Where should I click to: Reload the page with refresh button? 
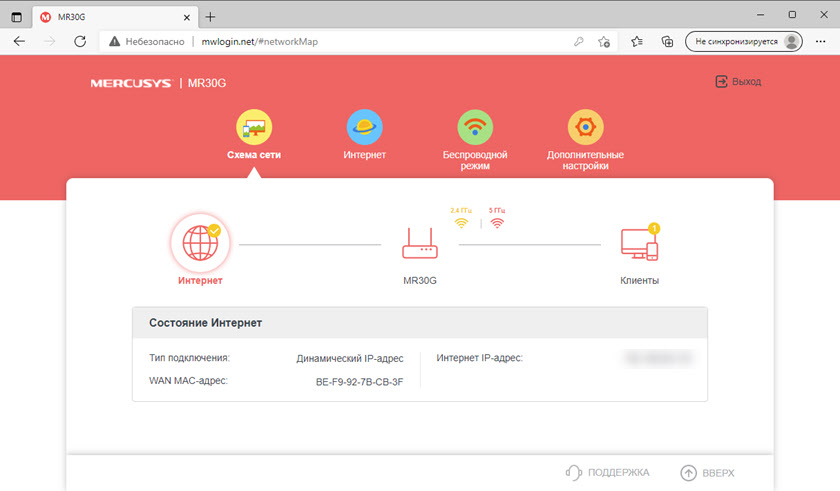(80, 42)
